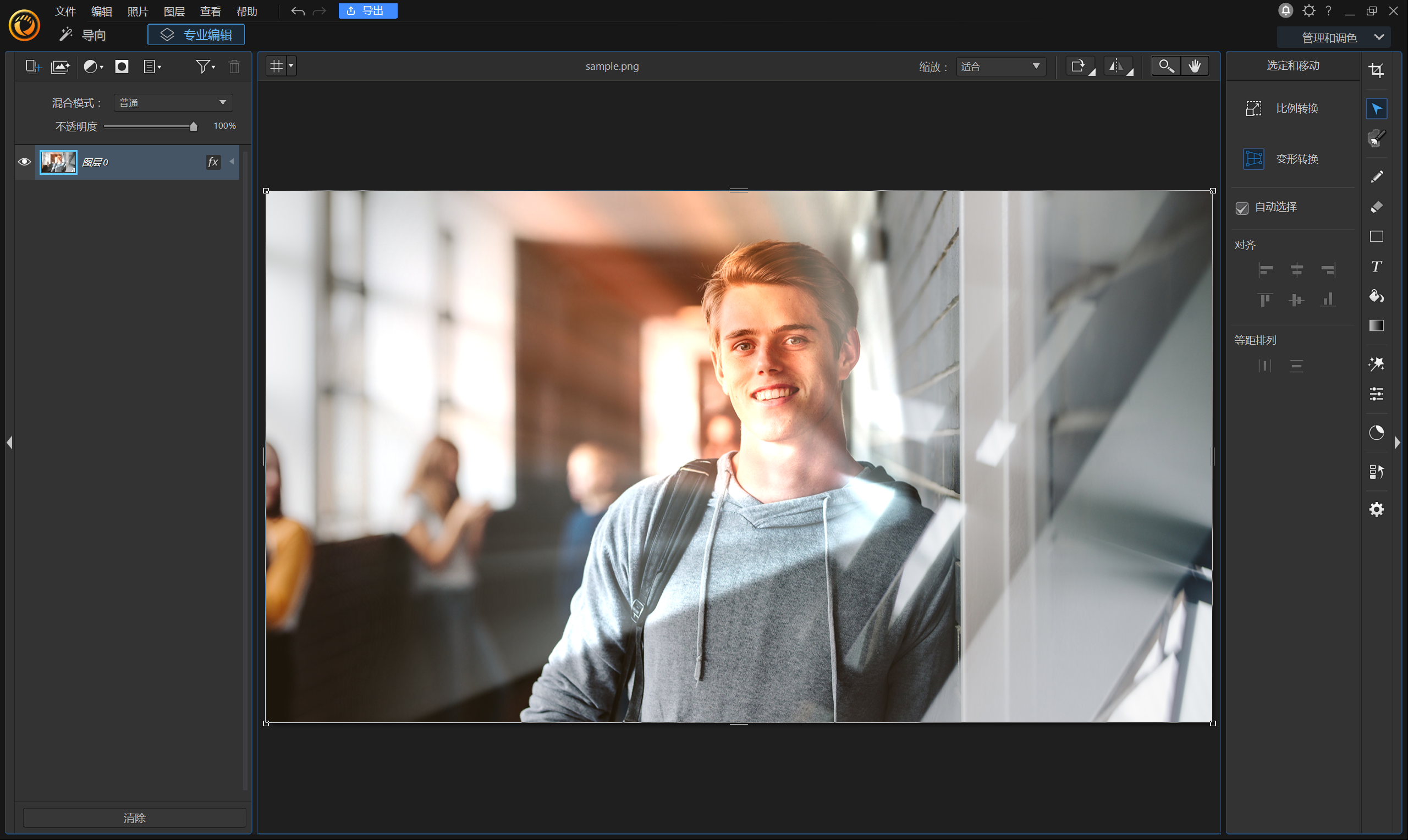The width and height of the screenshot is (1408, 840).
Task: Activate the Hand pan tool
Action: click(1195, 66)
